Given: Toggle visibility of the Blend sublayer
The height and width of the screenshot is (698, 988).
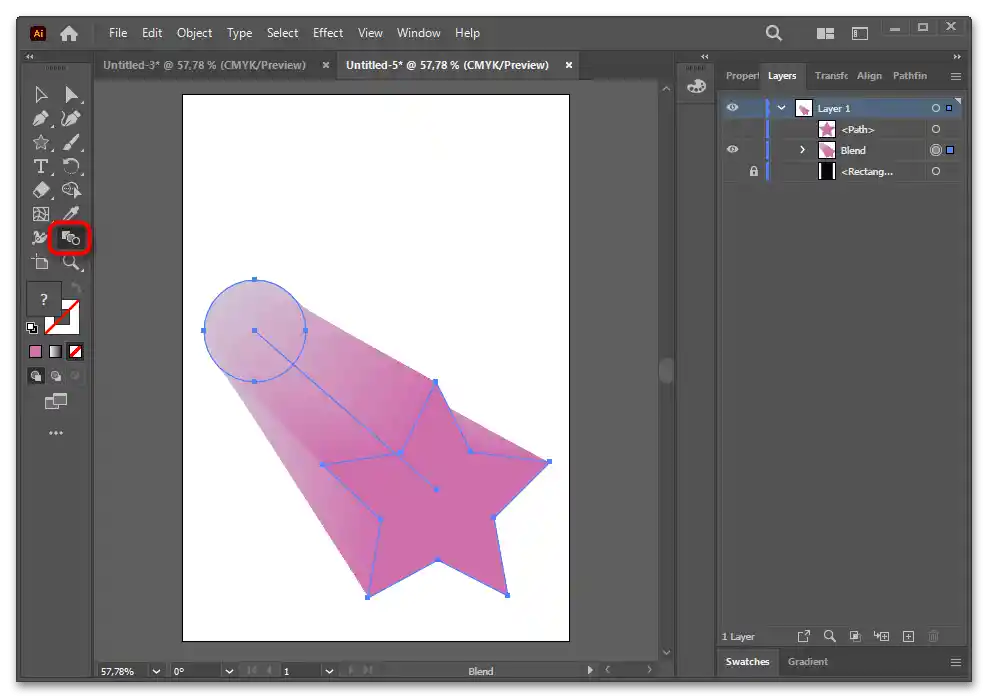Looking at the screenshot, I should coord(733,150).
